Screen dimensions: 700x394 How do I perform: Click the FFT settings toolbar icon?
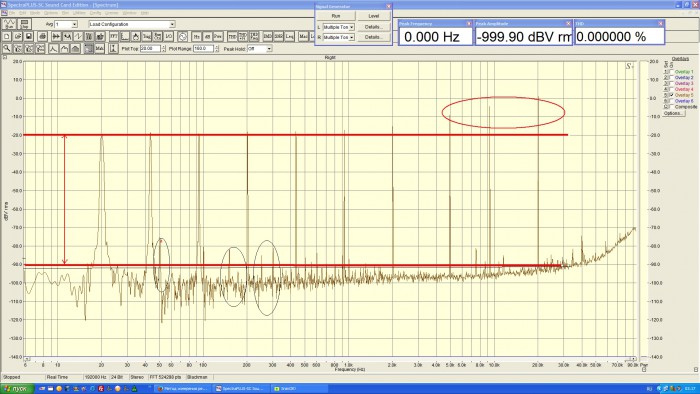coord(114,36)
